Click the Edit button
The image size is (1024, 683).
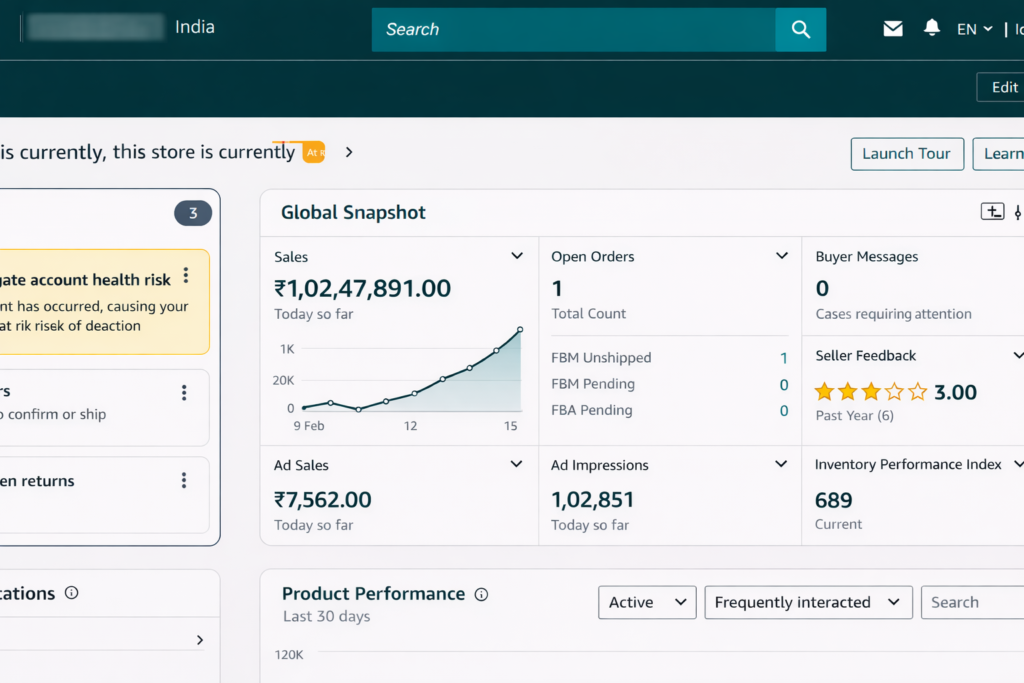pos(1002,87)
